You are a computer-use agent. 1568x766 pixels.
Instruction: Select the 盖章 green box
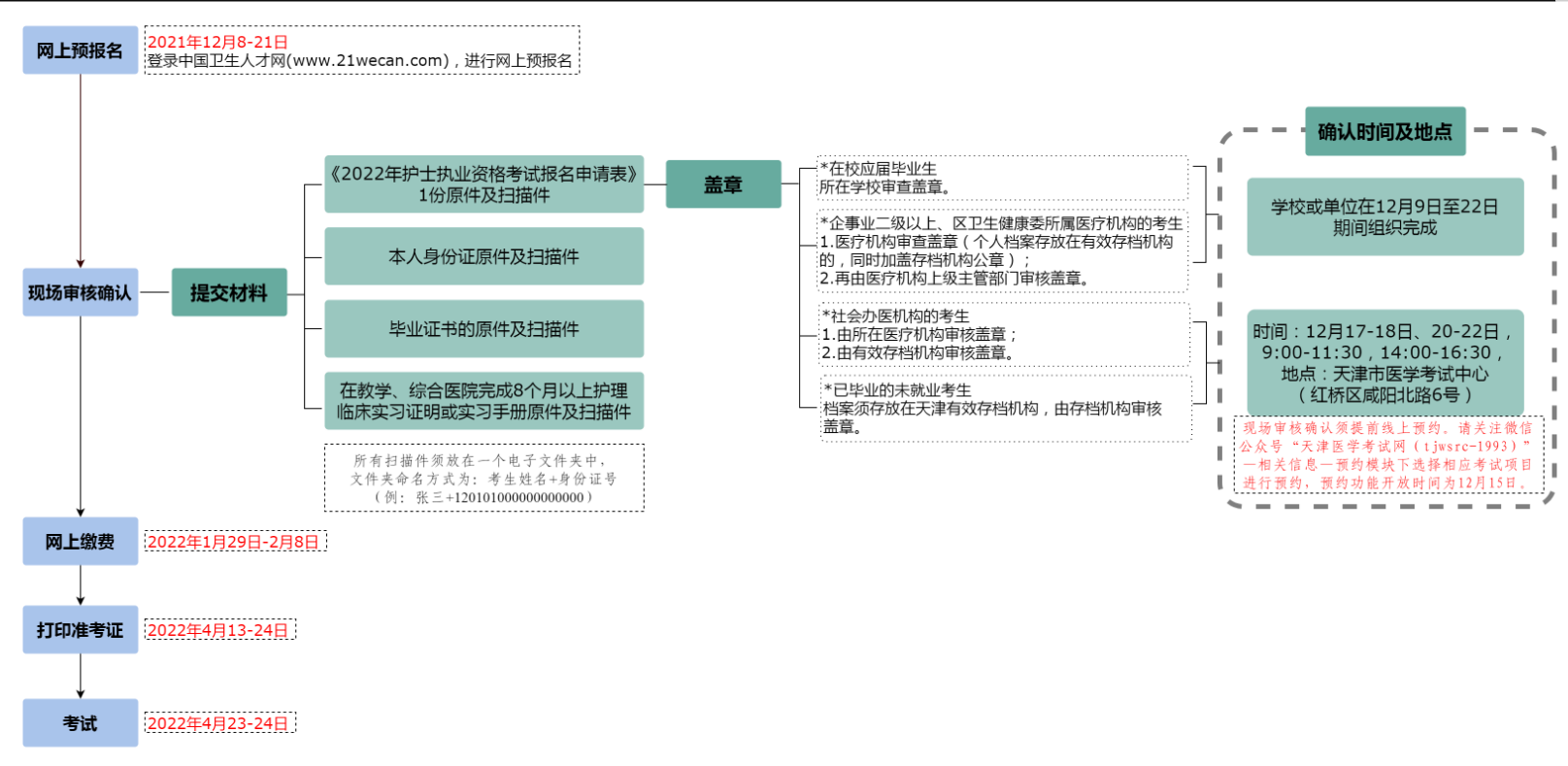[x=722, y=184]
